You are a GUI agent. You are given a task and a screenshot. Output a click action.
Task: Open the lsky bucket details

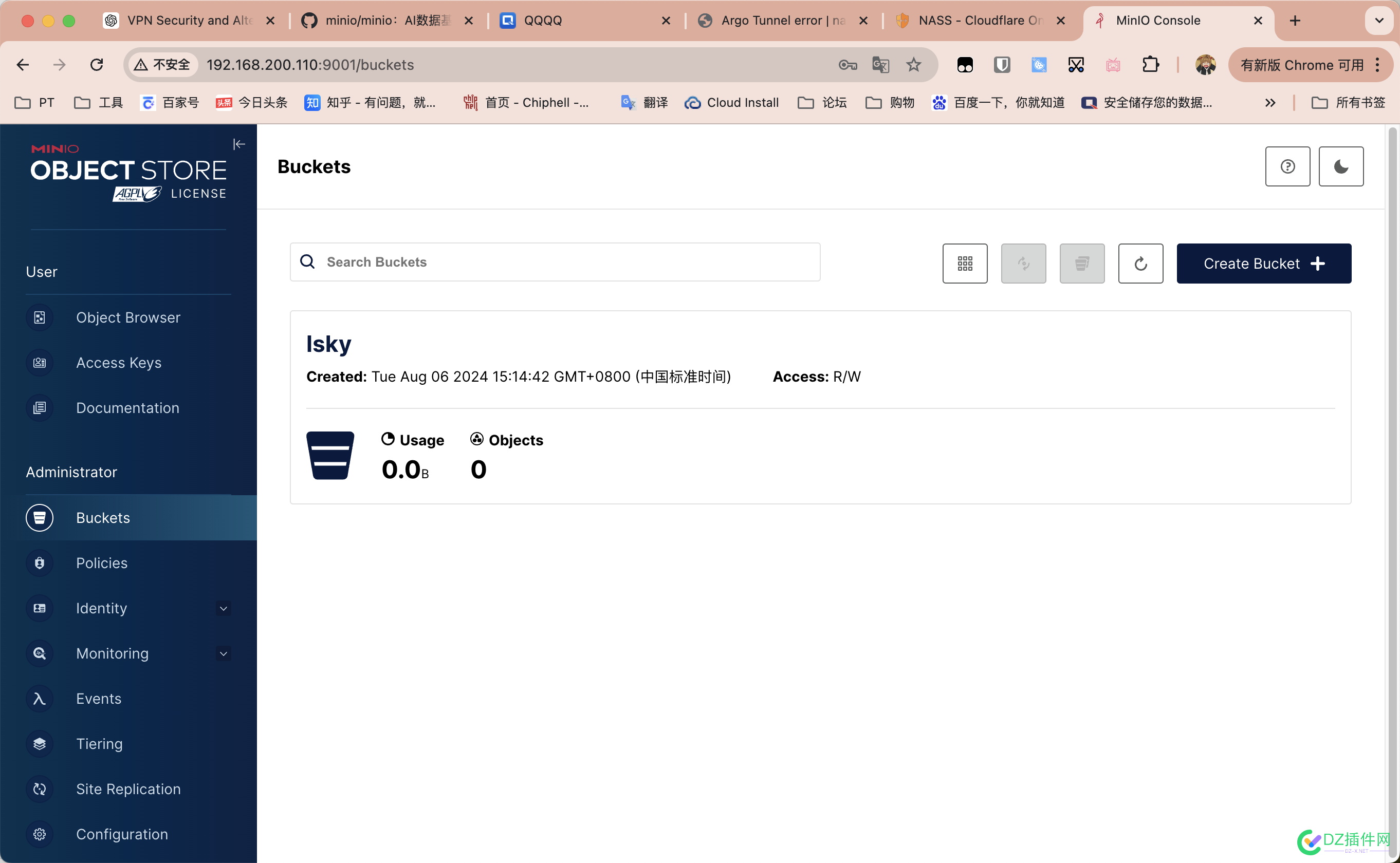tap(329, 344)
